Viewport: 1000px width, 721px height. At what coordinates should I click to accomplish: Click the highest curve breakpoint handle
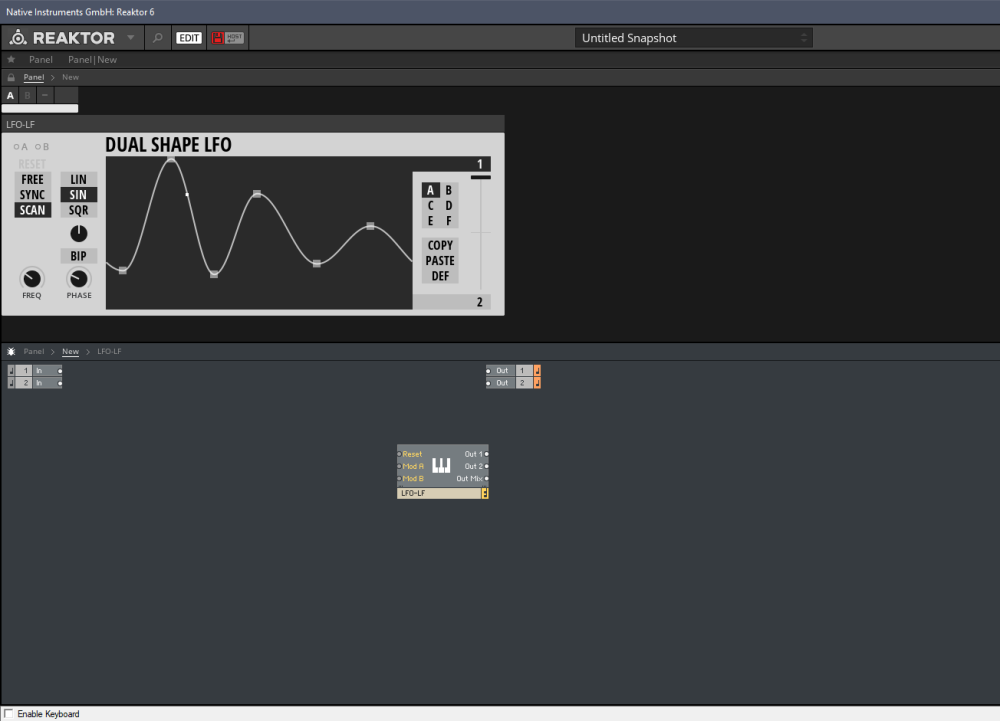click(x=171, y=159)
